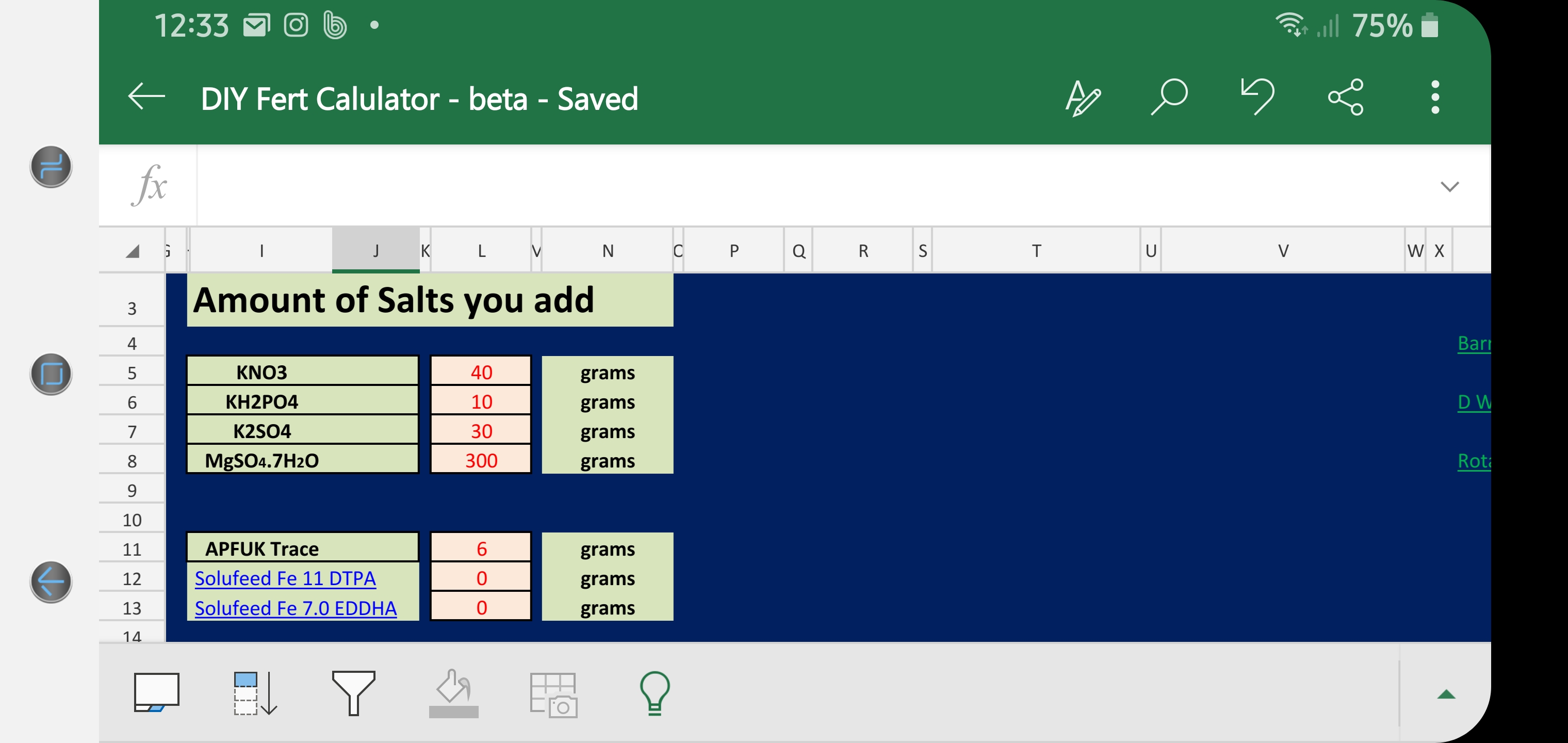Viewport: 1568px width, 743px height.
Task: Select the MgSO4.7H2O cell
Action: pyautogui.click(x=303, y=460)
